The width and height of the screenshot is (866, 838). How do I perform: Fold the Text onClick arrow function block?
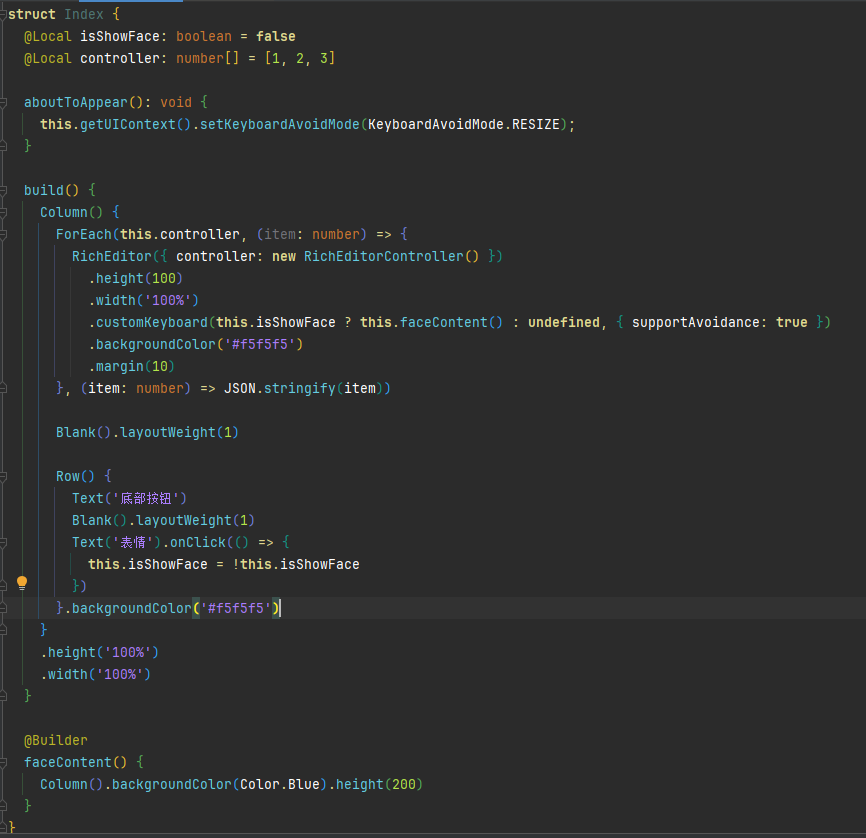coord(4,542)
